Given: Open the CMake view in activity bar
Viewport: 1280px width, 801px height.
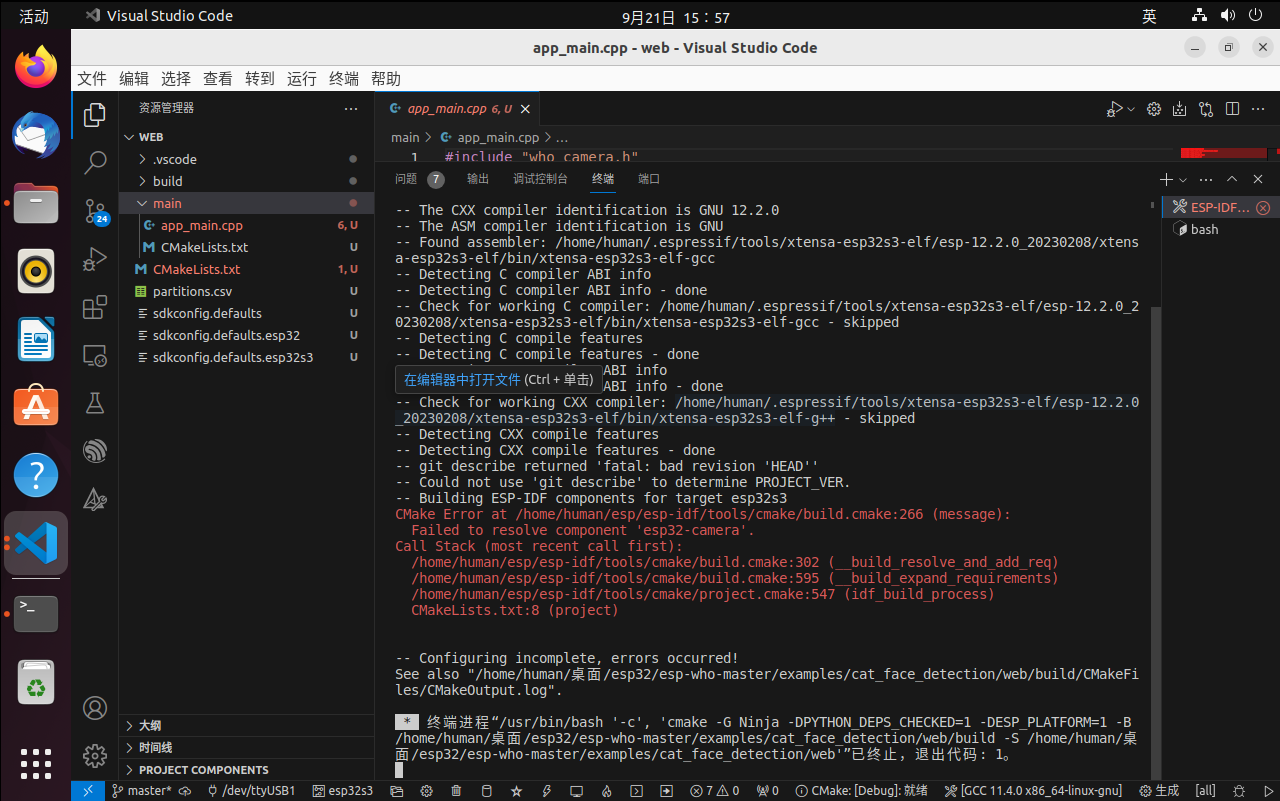Looking at the screenshot, I should tap(95, 499).
